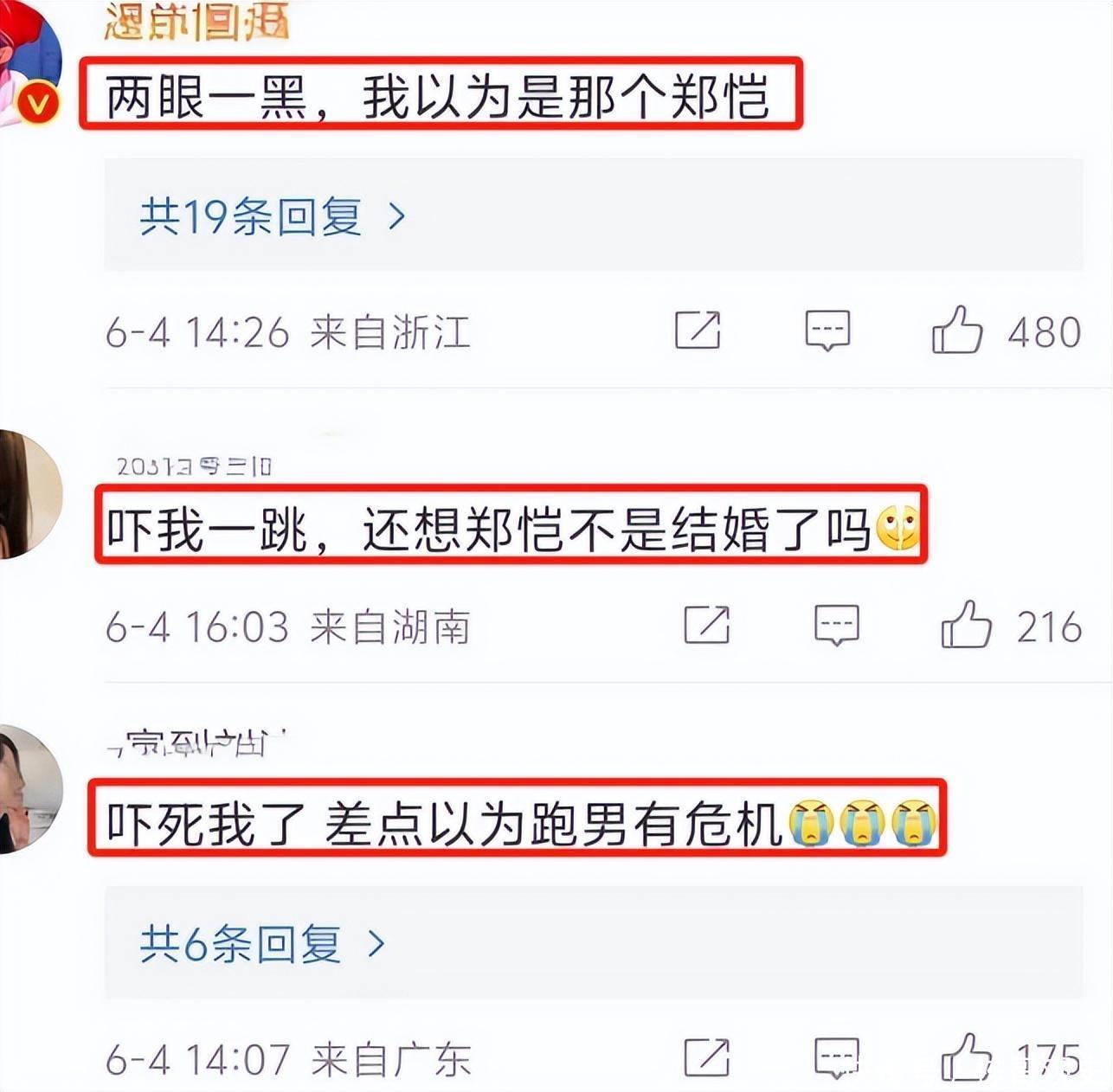The width and height of the screenshot is (1113, 1092).
Task: Like the comment with 175 likes
Action: (x=966, y=1057)
